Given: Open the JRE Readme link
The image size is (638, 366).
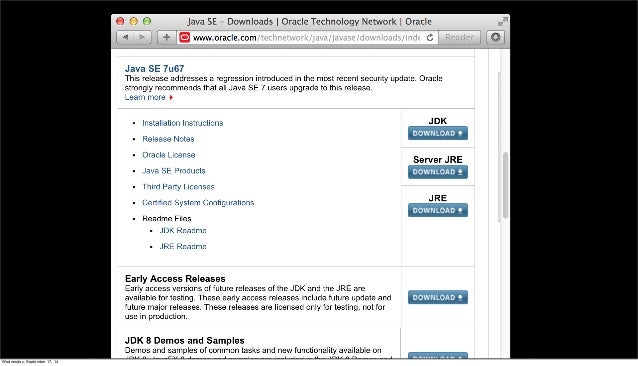Looking at the screenshot, I should click(x=183, y=246).
